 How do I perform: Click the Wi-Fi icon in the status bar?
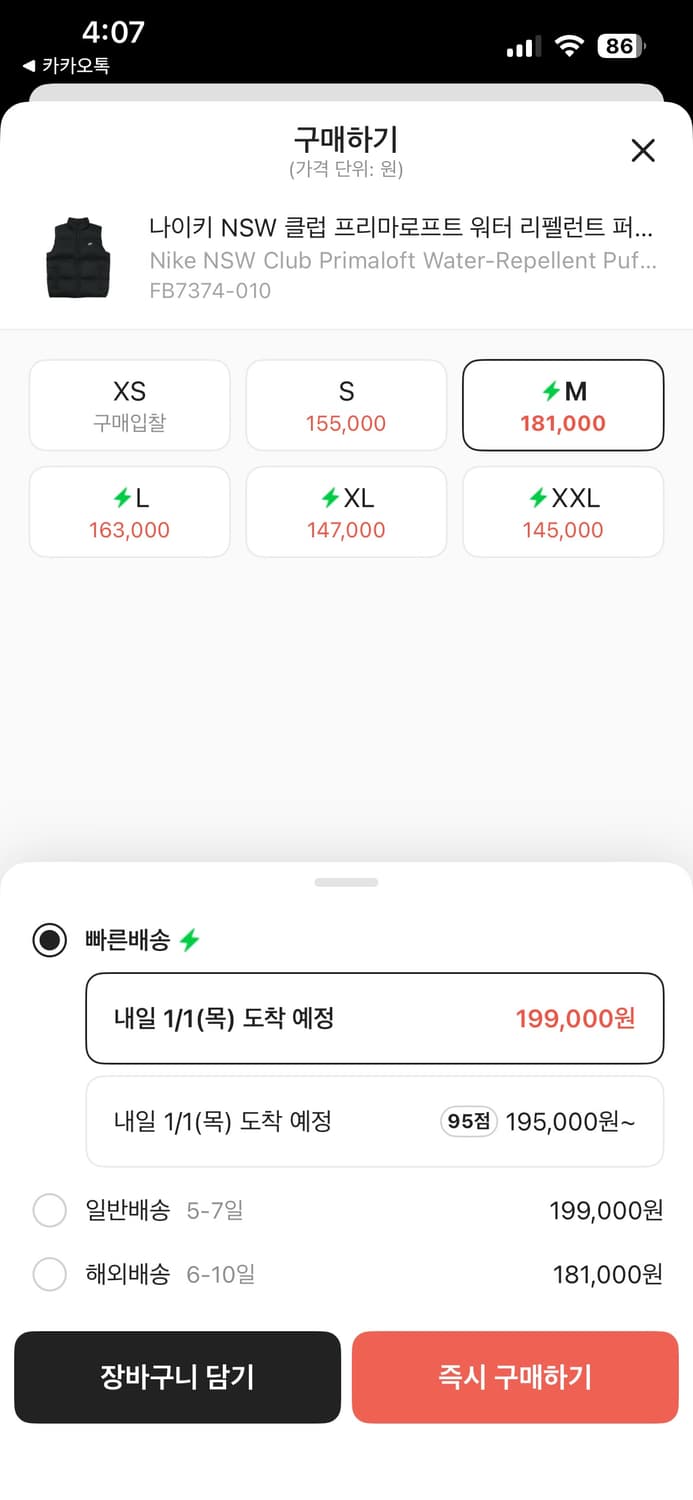tap(570, 44)
